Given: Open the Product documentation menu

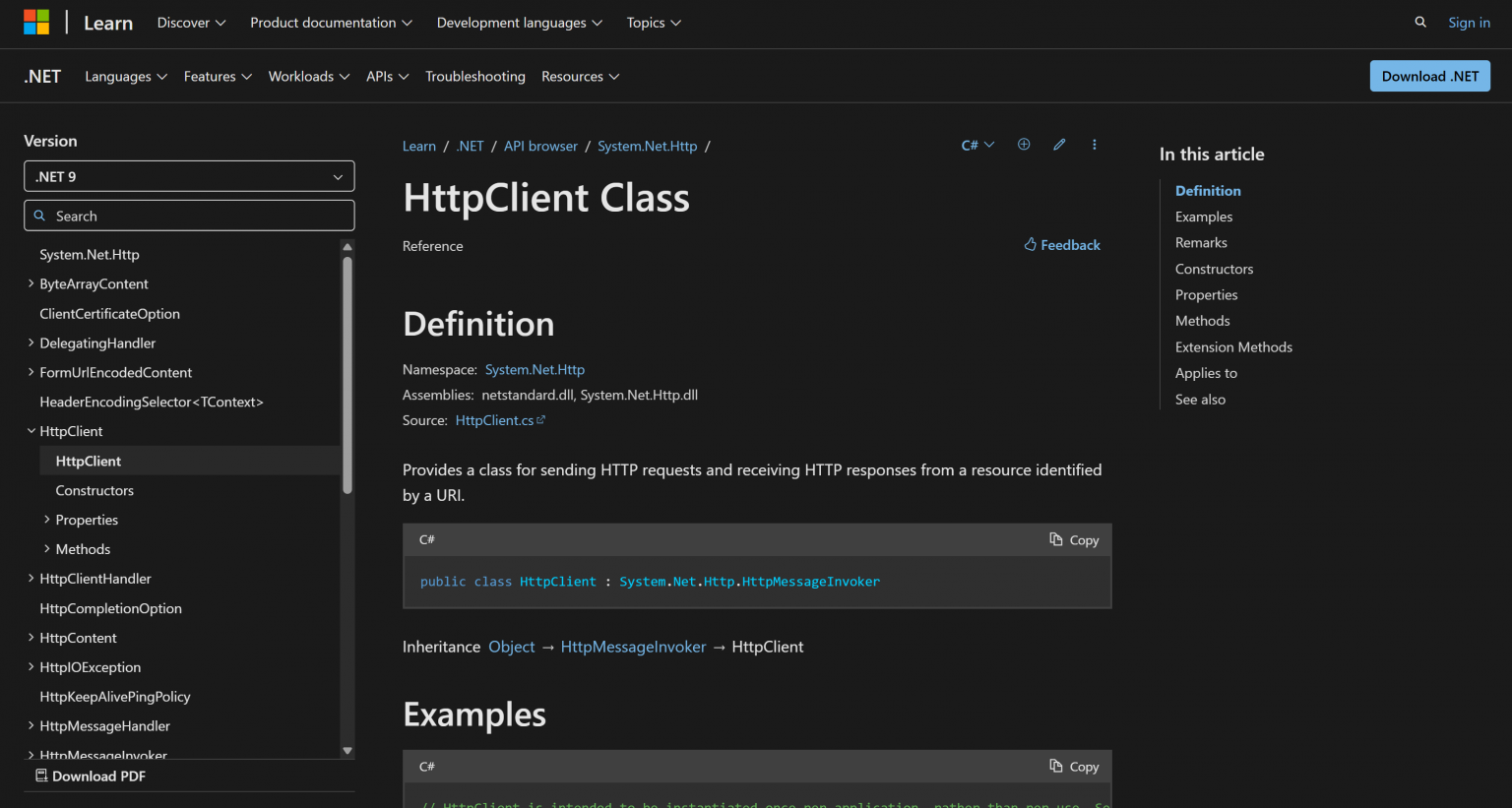Looking at the screenshot, I should pyautogui.click(x=331, y=23).
